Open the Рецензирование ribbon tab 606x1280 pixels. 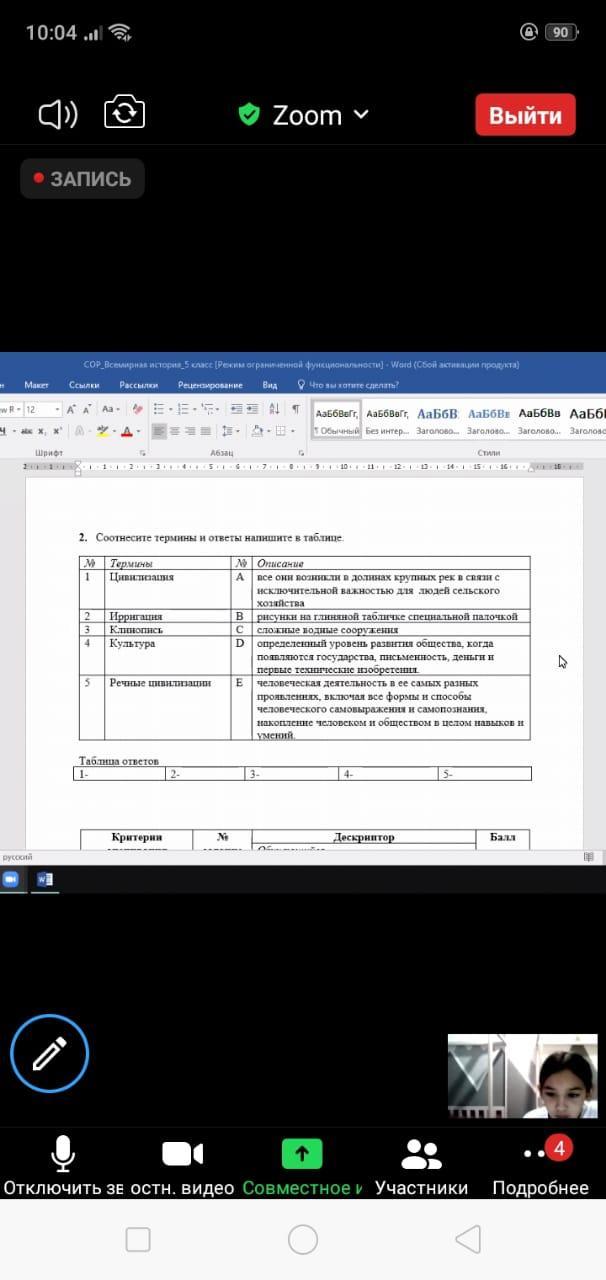(210, 385)
